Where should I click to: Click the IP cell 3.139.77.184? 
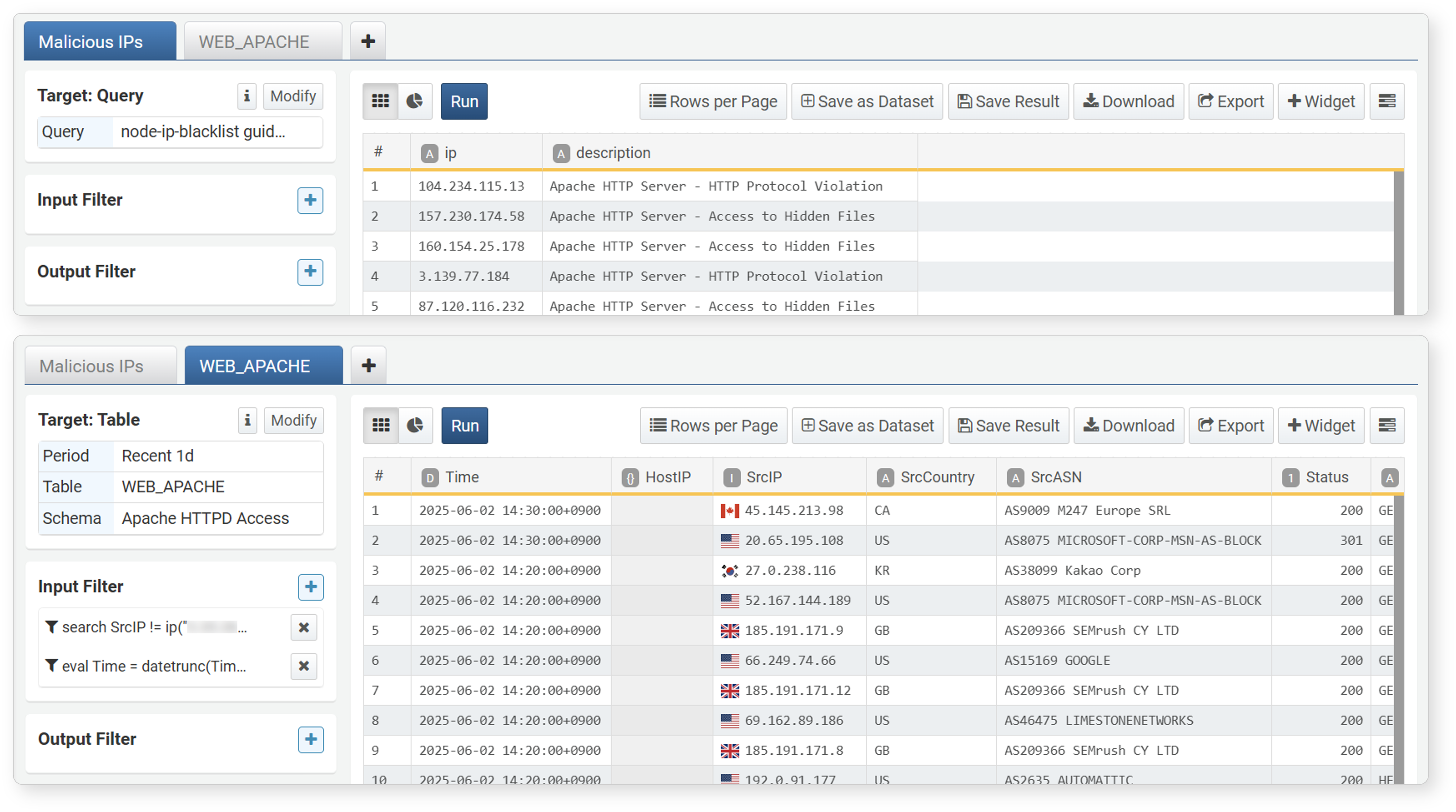pos(476,276)
